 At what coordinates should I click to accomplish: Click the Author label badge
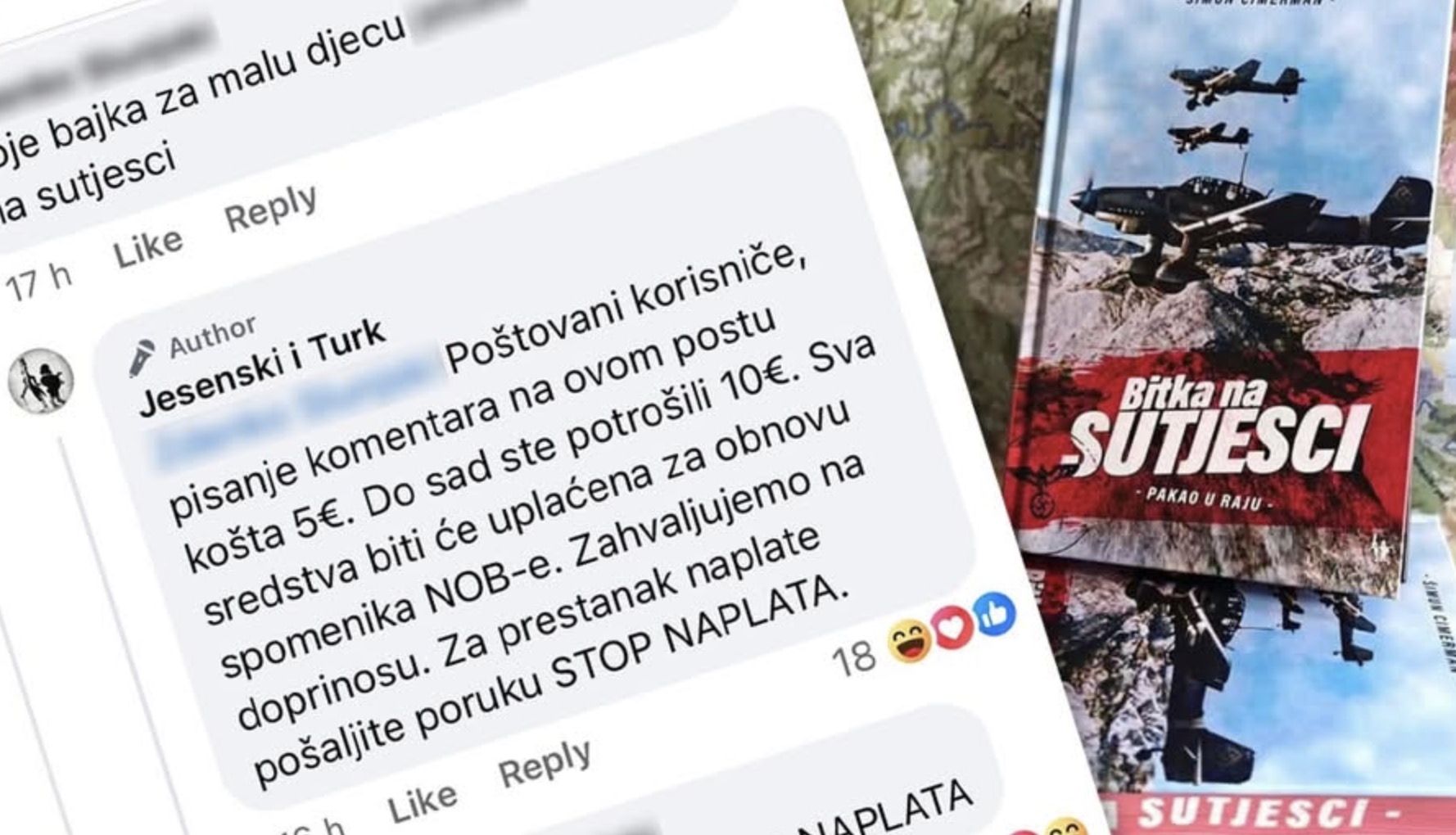pyautogui.click(x=212, y=336)
